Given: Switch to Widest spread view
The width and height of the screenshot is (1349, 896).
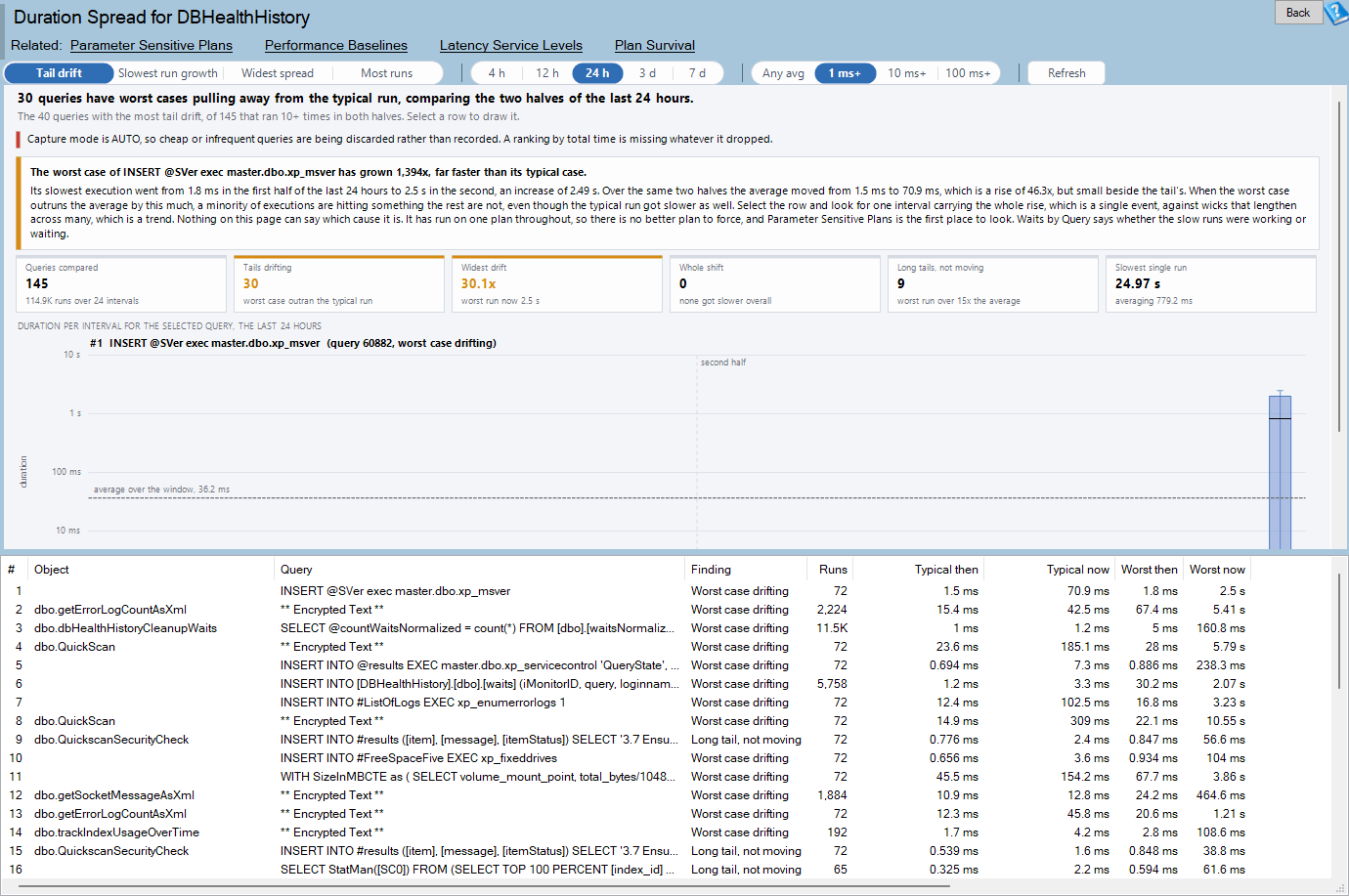Looking at the screenshot, I should (x=278, y=73).
